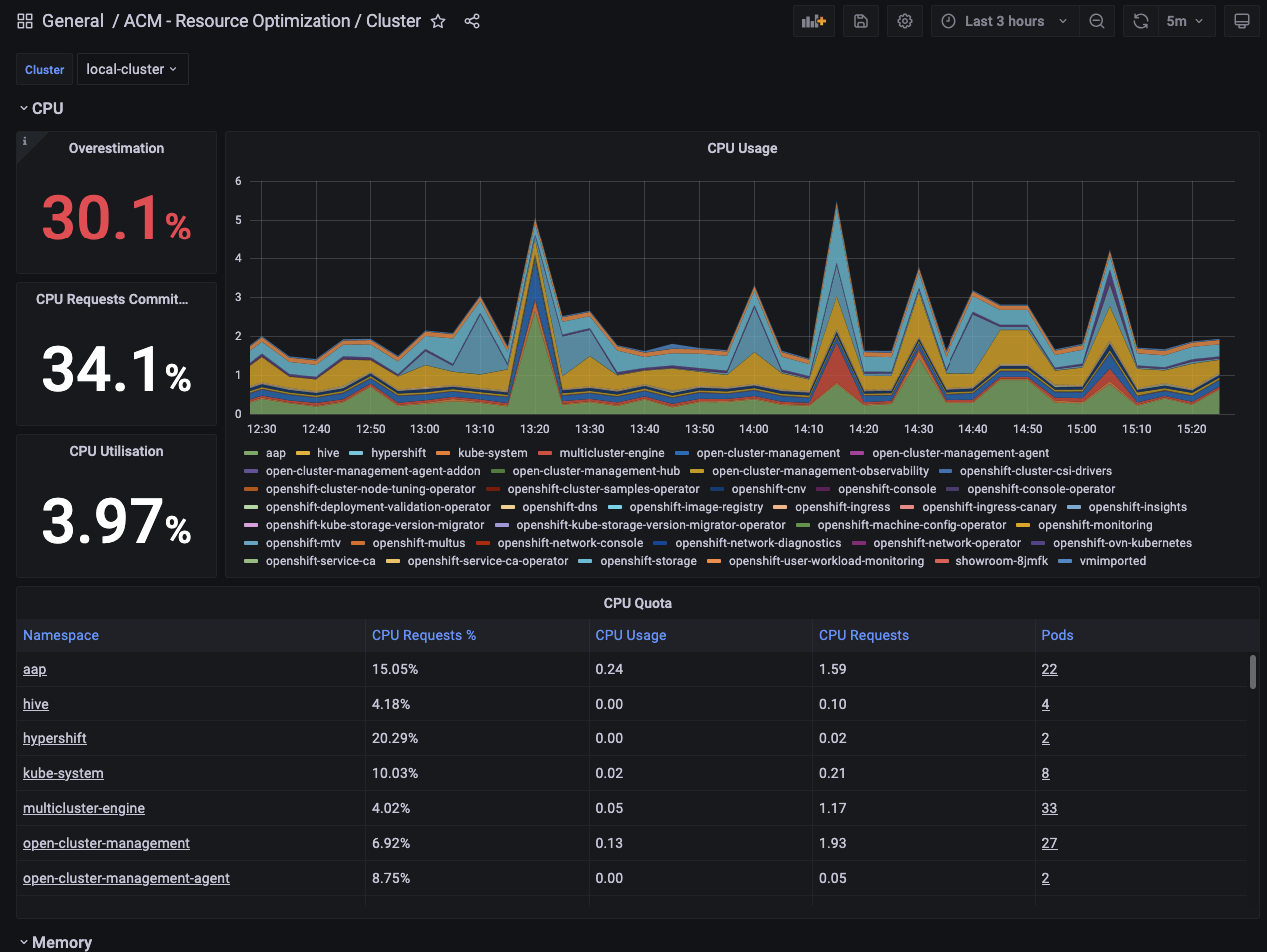Toggle openshift-storage legend series

click(x=648, y=561)
